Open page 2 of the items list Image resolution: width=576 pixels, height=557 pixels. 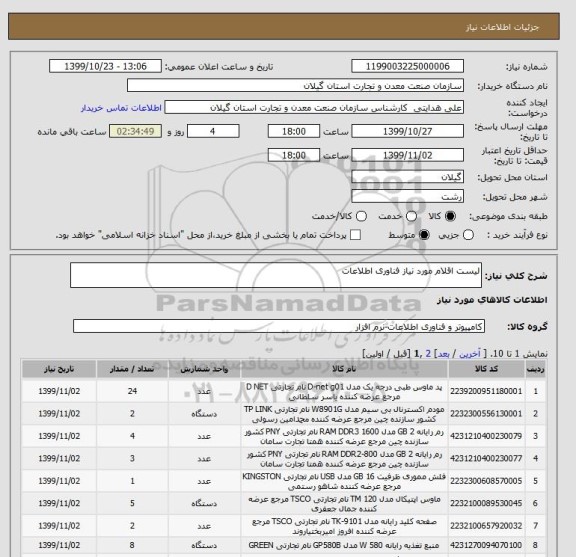coord(428,354)
